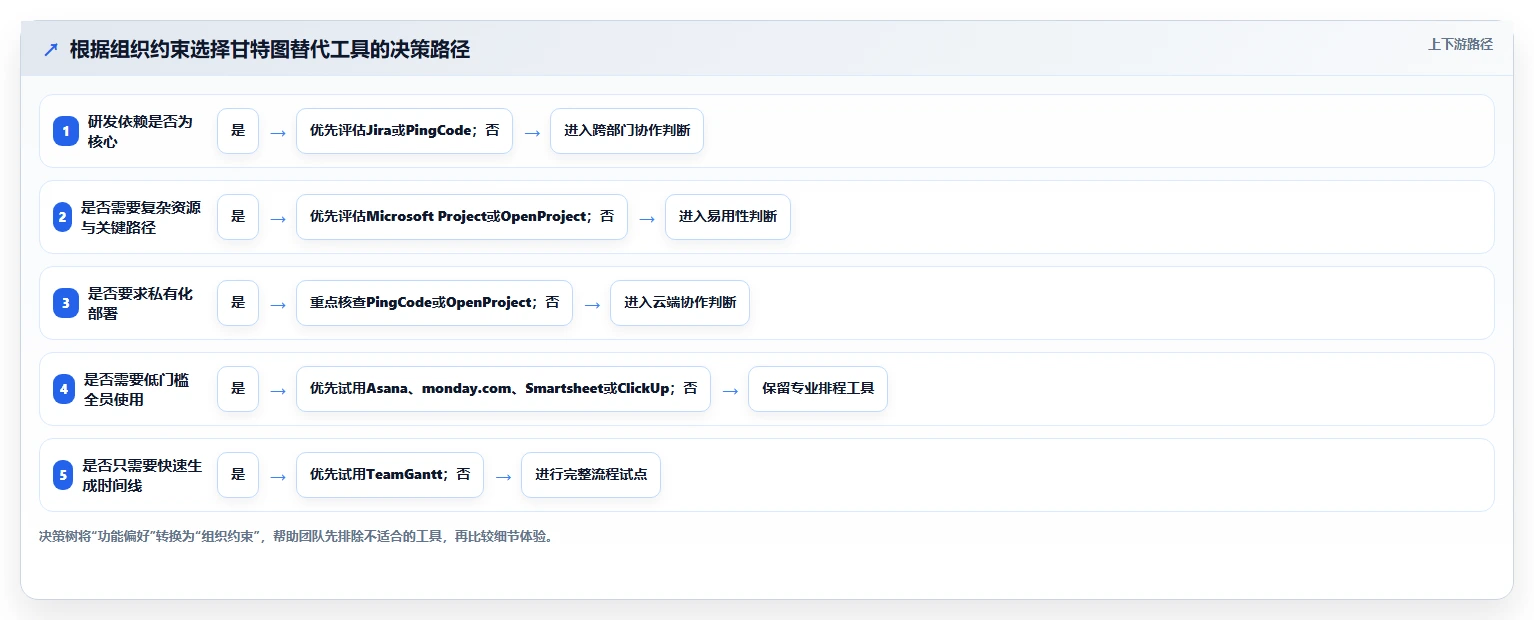Click the 保留专业排程工具 box
1534x620 pixels.
point(818,389)
